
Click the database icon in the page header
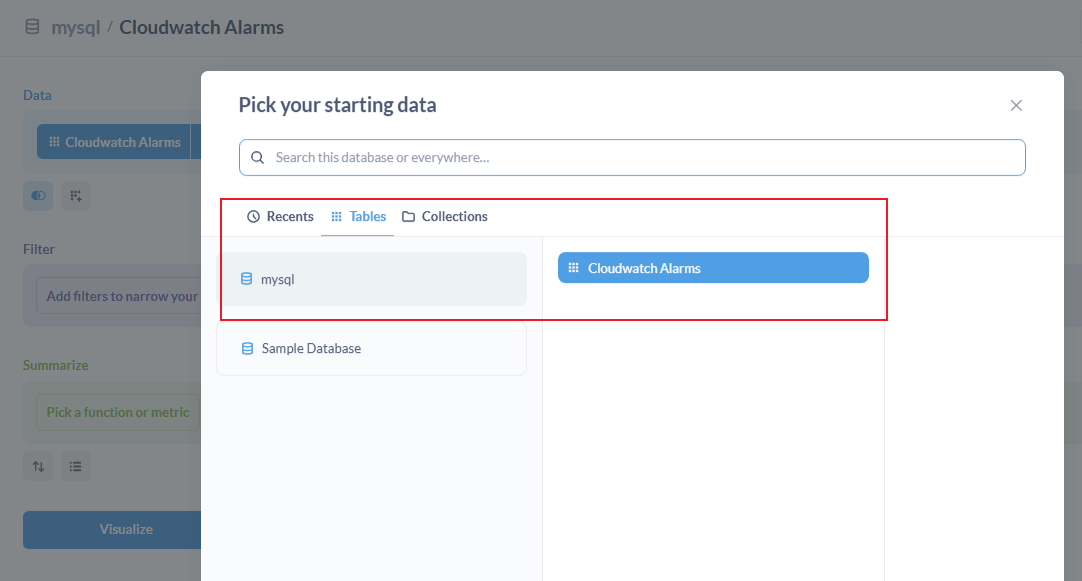click(32, 27)
